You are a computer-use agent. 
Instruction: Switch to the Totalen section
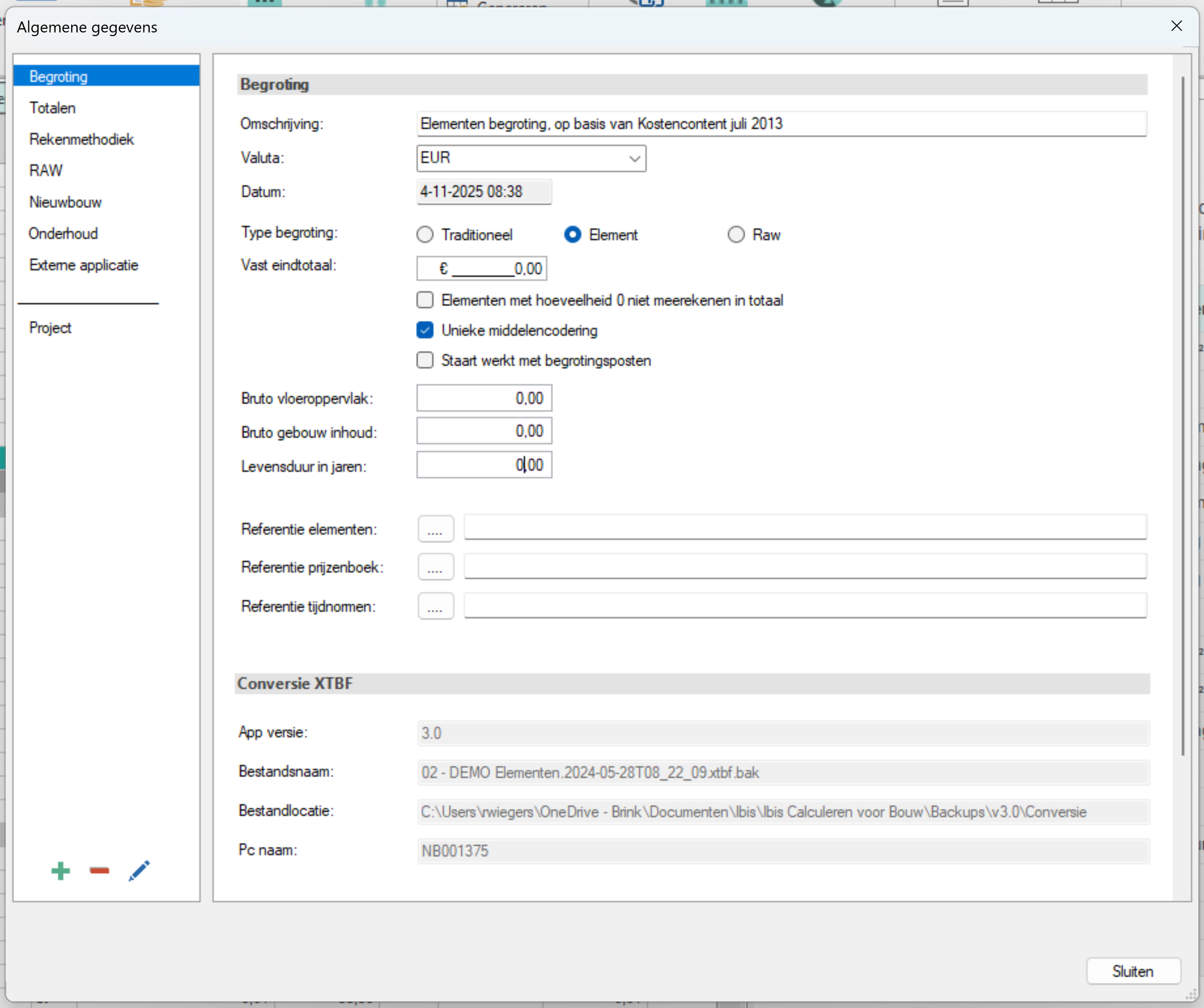pos(53,107)
